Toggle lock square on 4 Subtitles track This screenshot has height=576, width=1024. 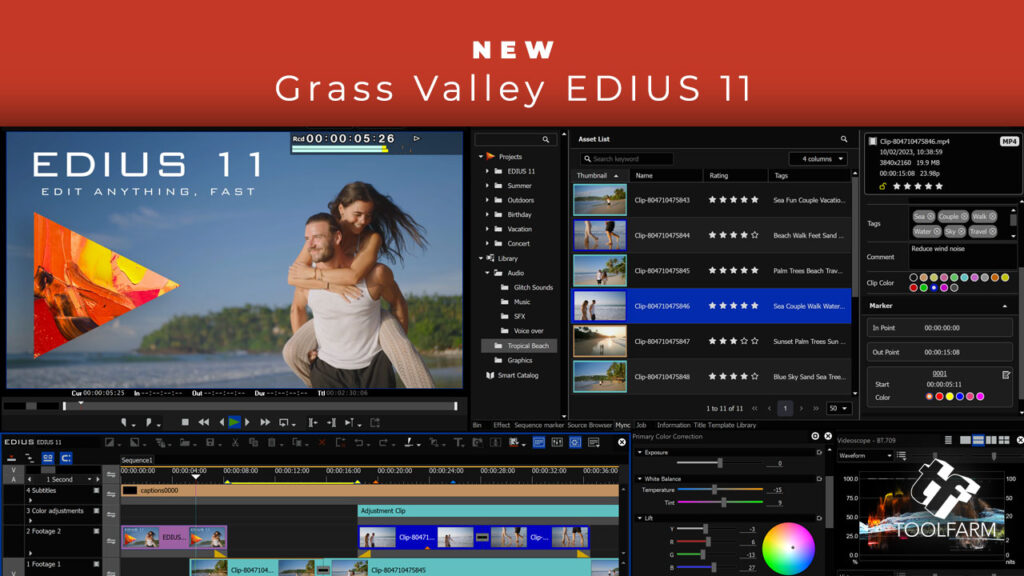pos(96,490)
